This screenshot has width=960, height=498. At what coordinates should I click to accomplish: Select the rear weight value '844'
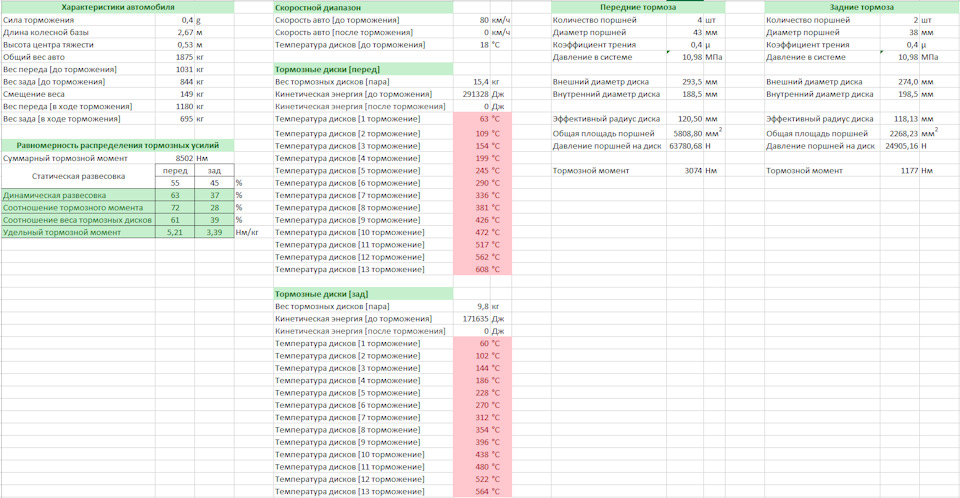pos(174,81)
